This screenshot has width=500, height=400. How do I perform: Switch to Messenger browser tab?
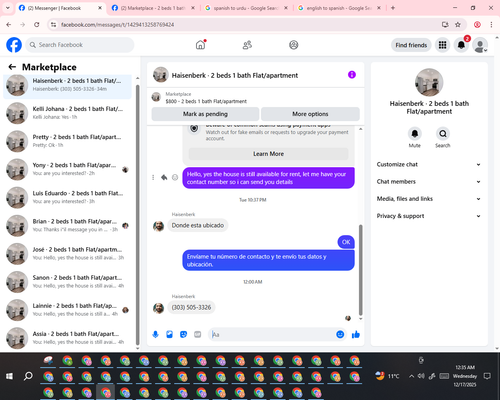[x=60, y=8]
